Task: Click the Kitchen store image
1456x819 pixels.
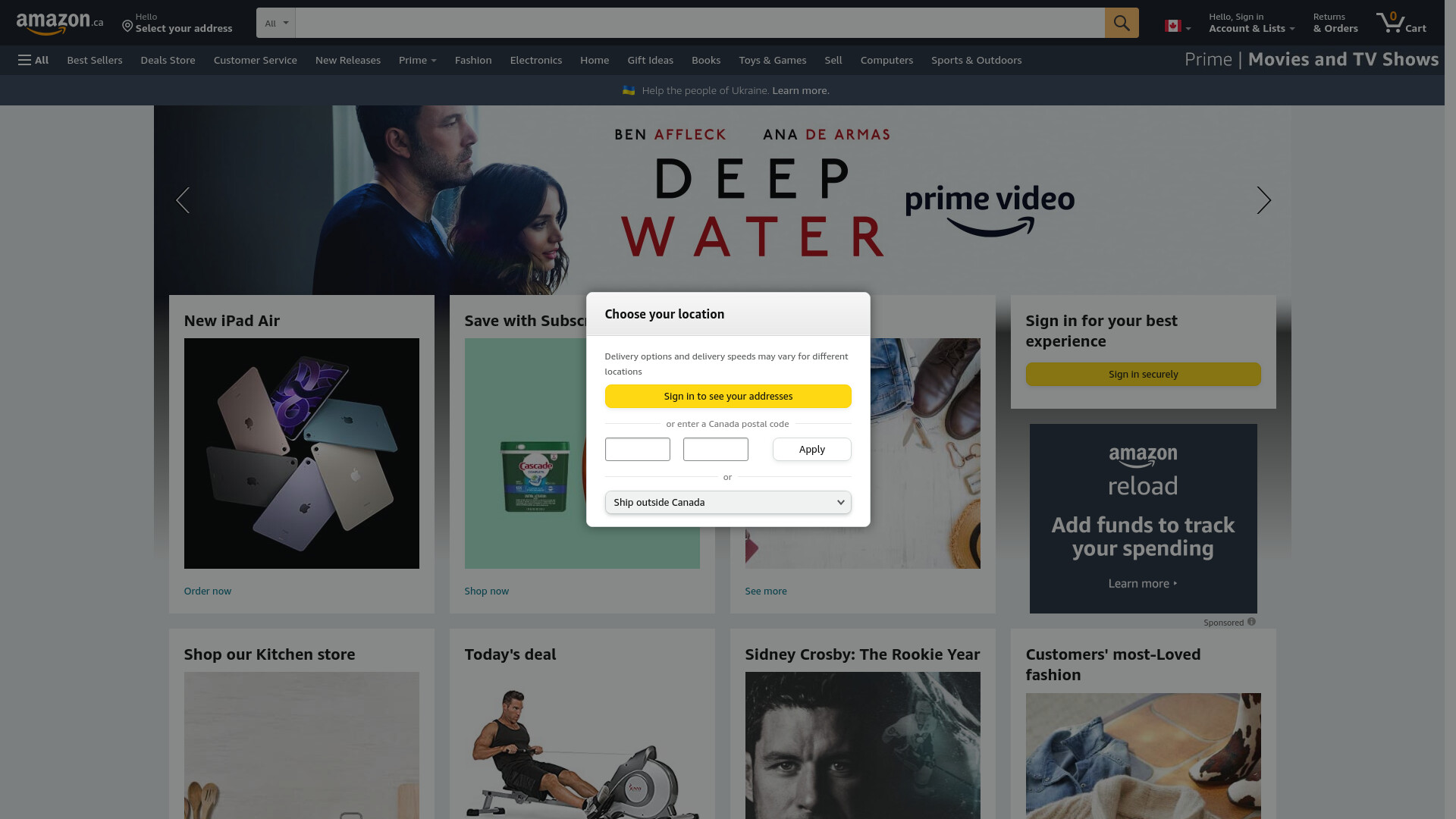Action: pos(301,745)
